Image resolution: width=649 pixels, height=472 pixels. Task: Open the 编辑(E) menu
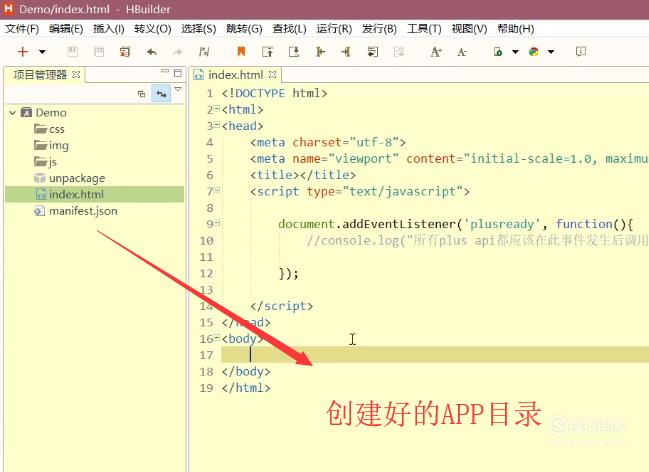point(66,29)
